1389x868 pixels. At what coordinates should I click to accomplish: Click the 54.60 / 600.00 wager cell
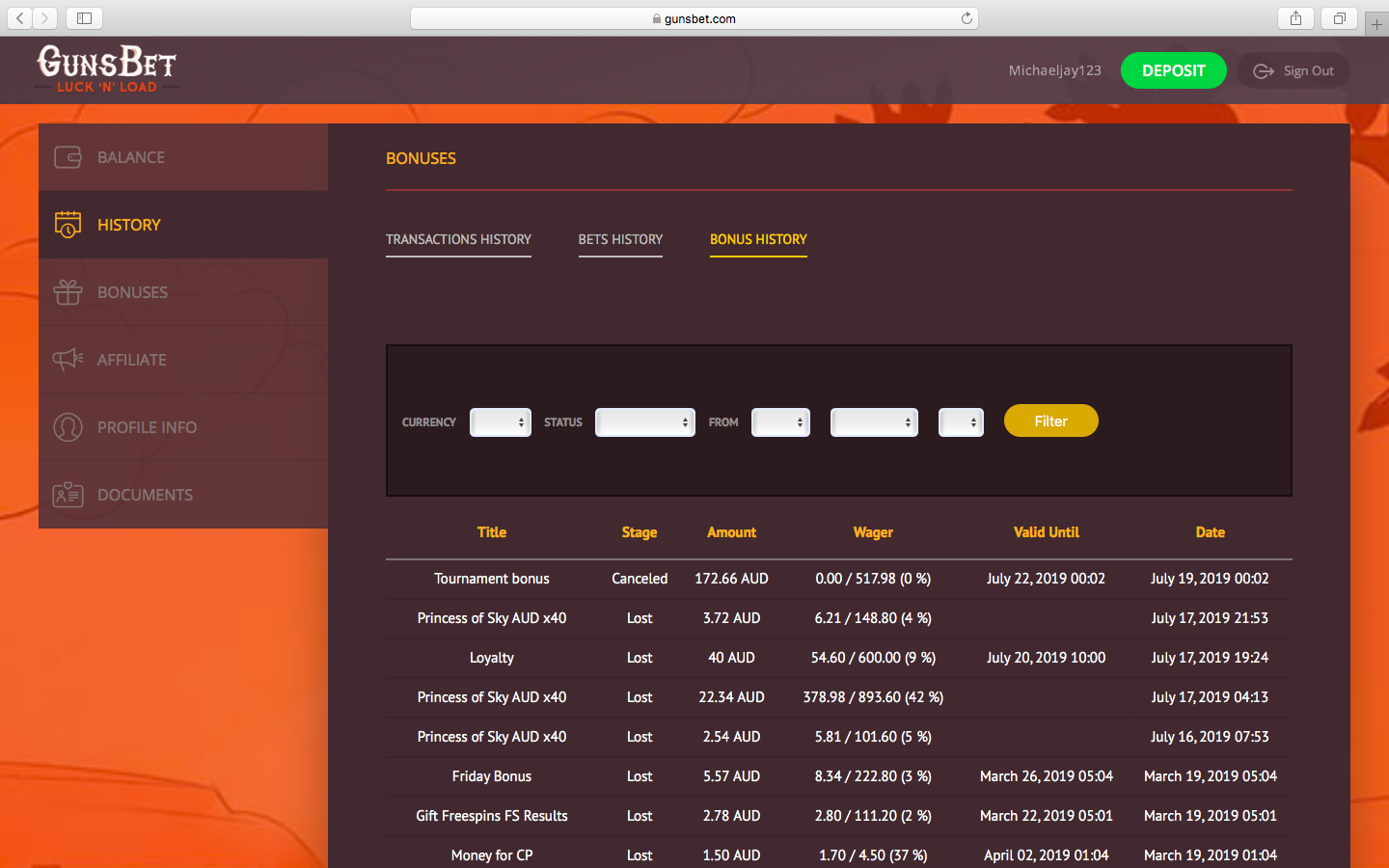[873, 658]
